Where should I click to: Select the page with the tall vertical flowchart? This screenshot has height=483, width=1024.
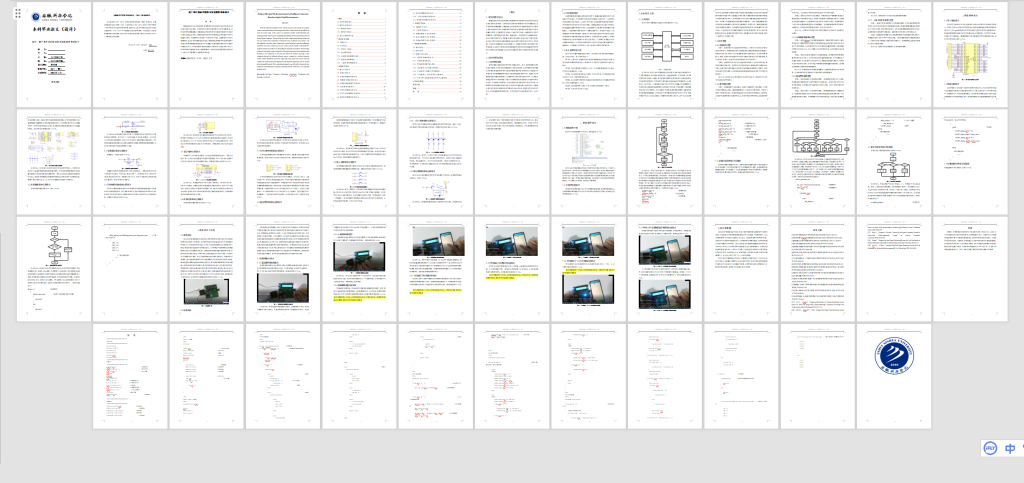(663, 159)
